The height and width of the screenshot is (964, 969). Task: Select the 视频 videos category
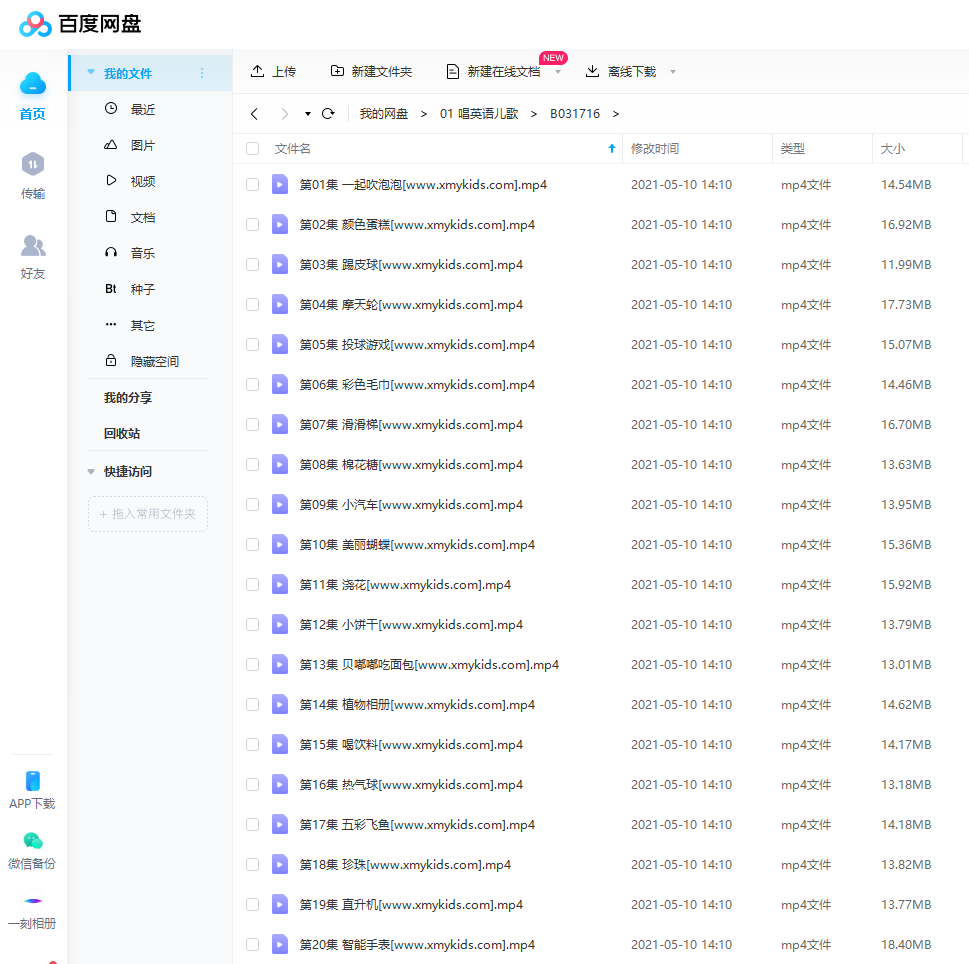point(140,180)
